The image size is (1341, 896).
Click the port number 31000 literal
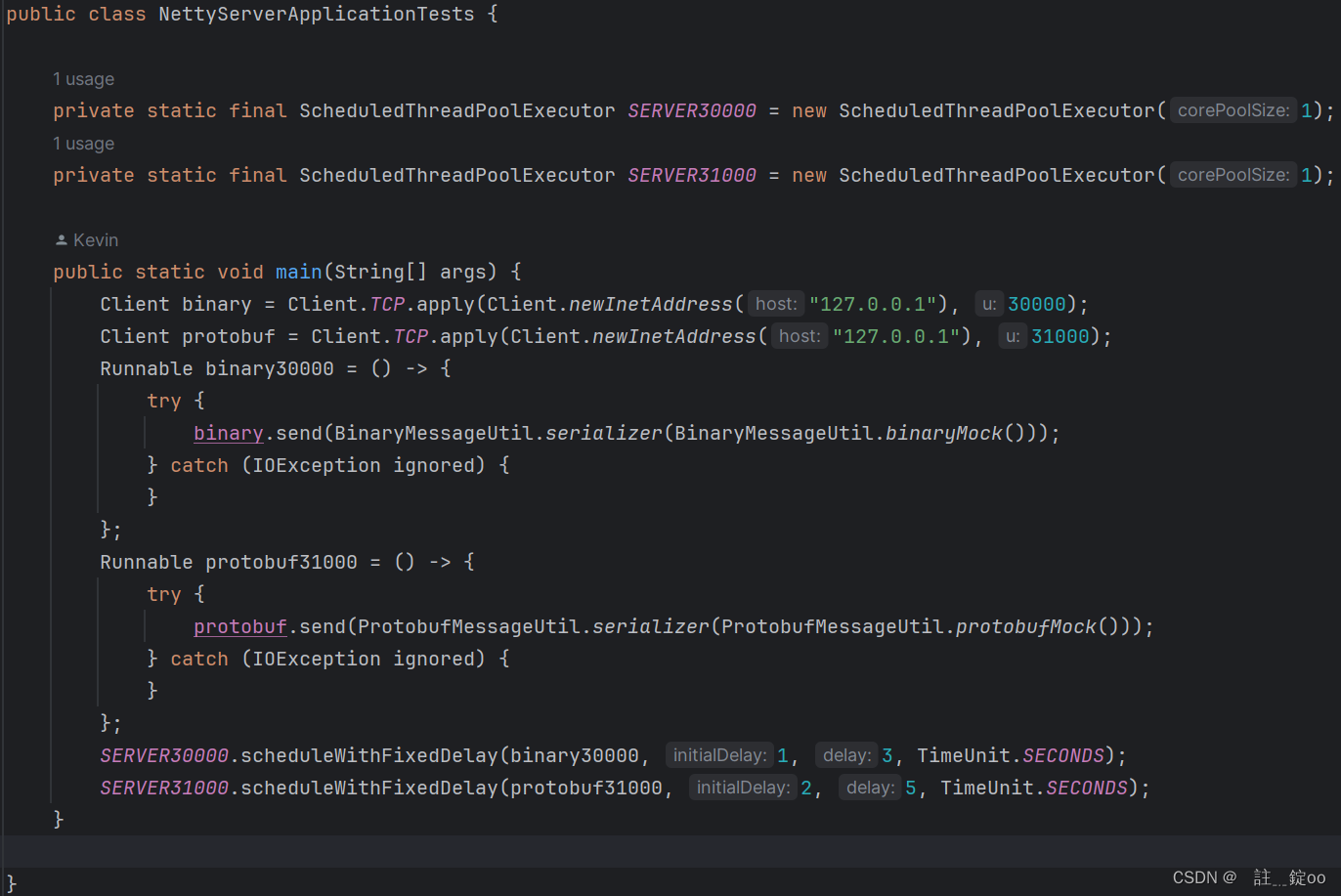point(1060,336)
